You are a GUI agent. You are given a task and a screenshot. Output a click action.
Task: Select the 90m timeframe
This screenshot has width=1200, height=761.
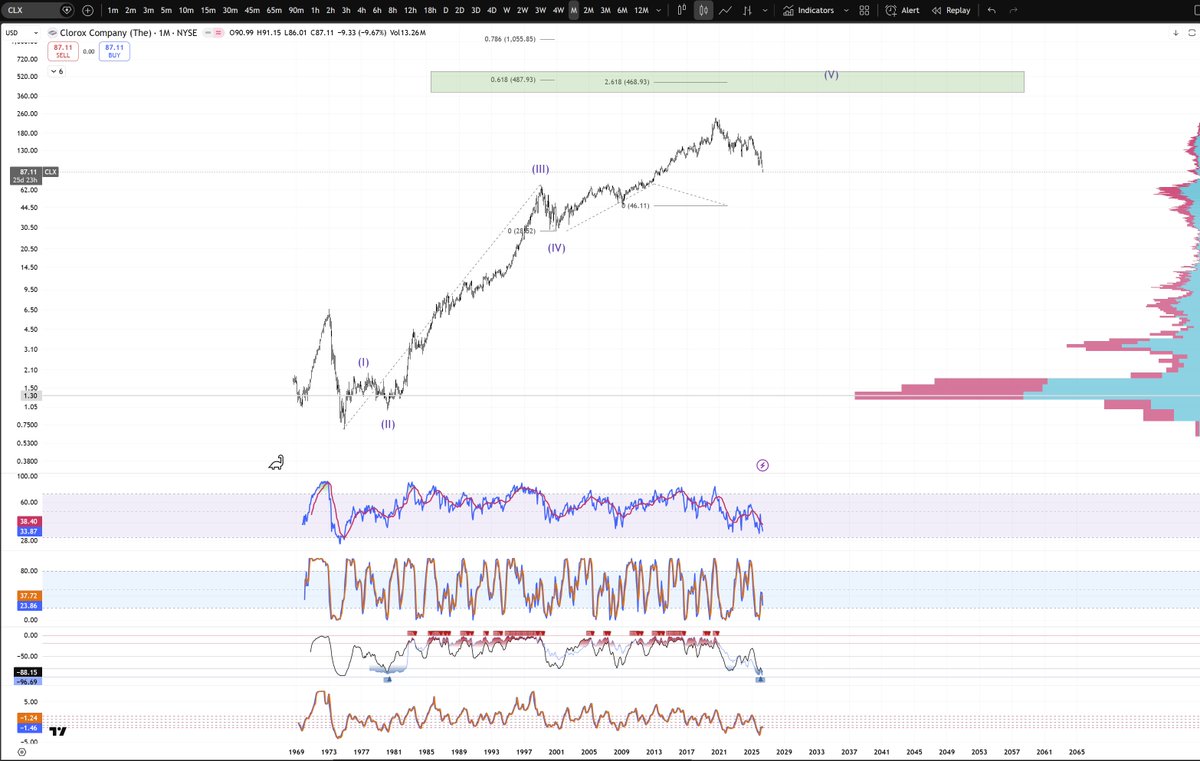[x=296, y=10]
